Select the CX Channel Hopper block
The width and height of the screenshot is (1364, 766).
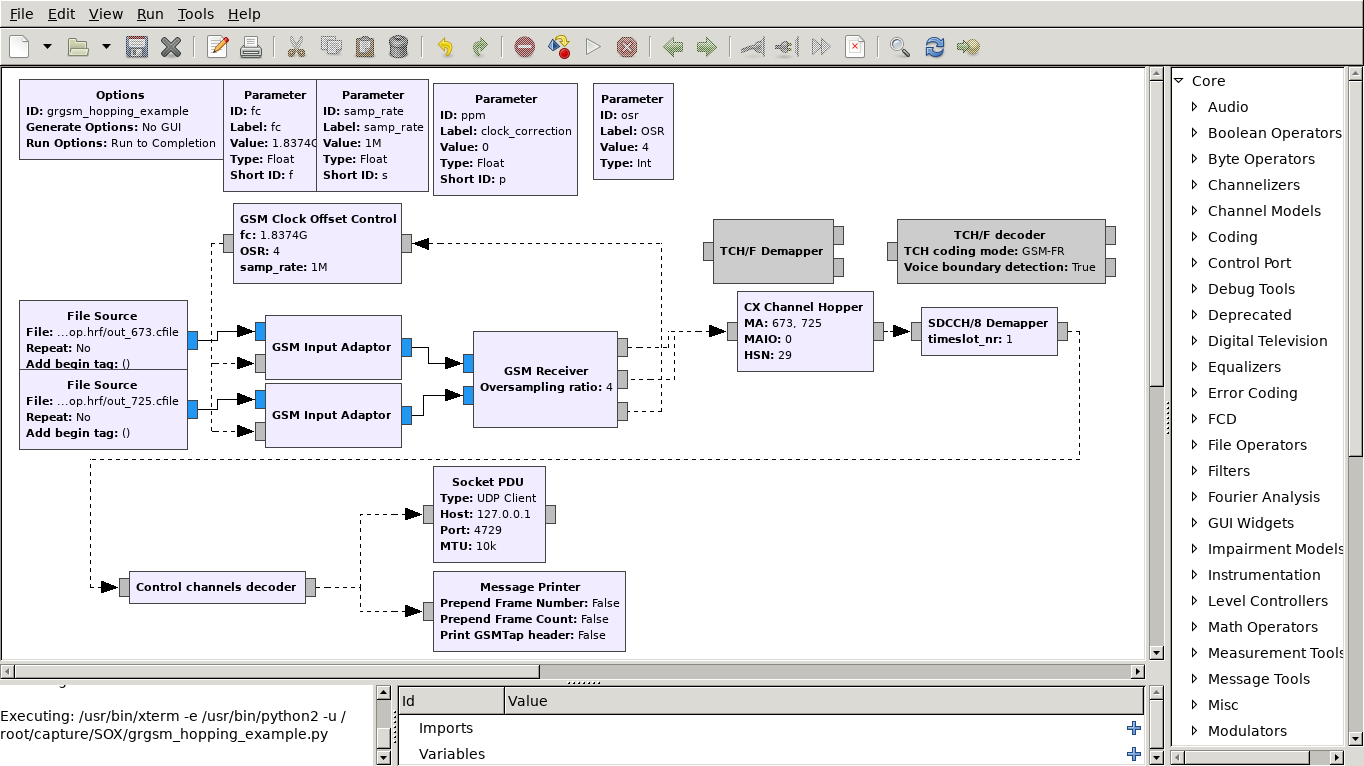pyautogui.click(x=804, y=331)
